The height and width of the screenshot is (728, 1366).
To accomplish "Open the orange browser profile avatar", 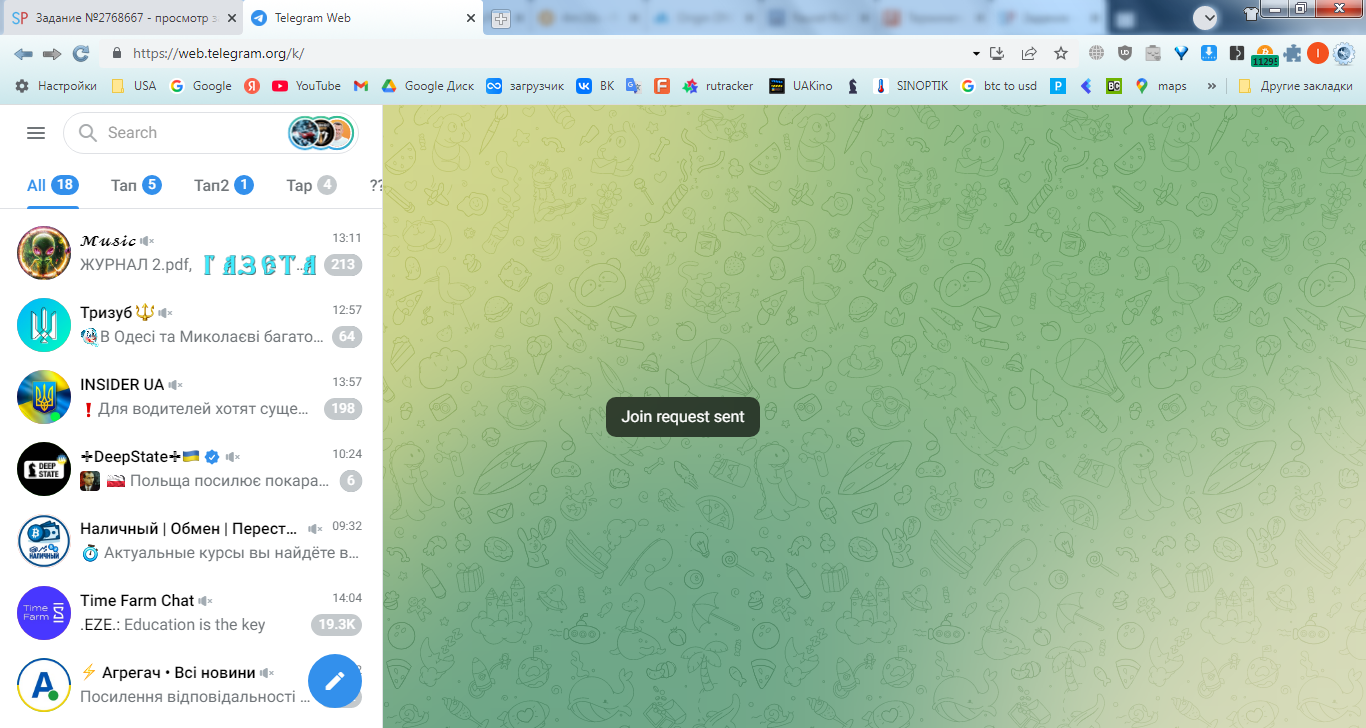I will point(1318,54).
